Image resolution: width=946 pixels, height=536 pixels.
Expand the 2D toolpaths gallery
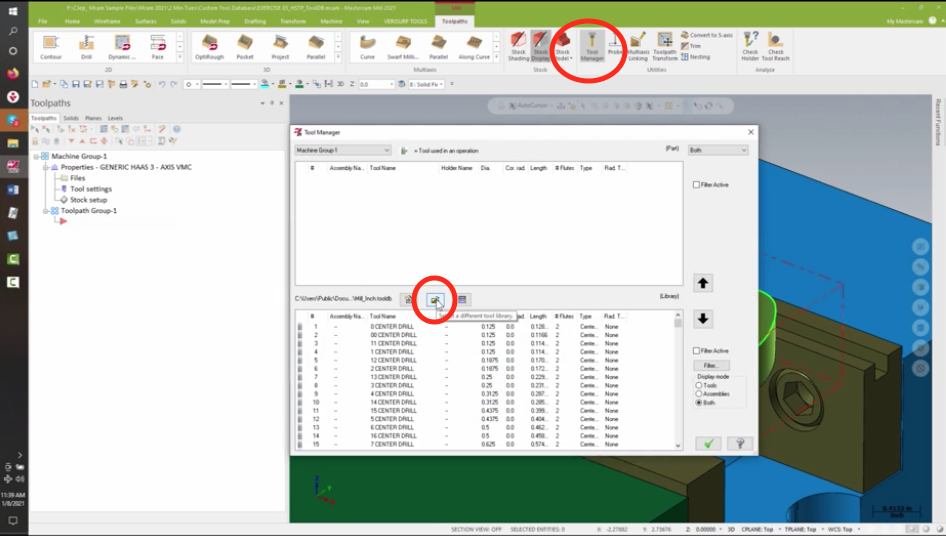180,57
